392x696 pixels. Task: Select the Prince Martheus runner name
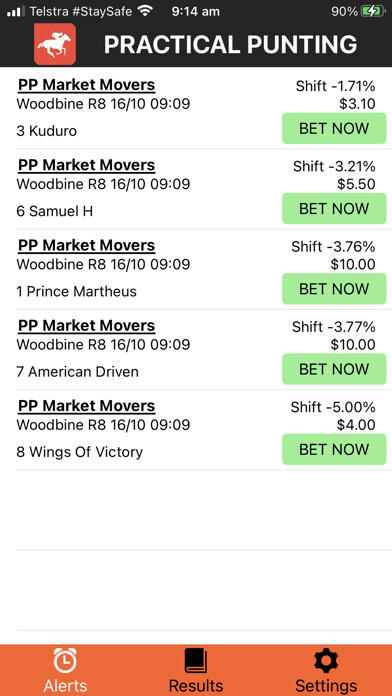[x=76, y=292]
